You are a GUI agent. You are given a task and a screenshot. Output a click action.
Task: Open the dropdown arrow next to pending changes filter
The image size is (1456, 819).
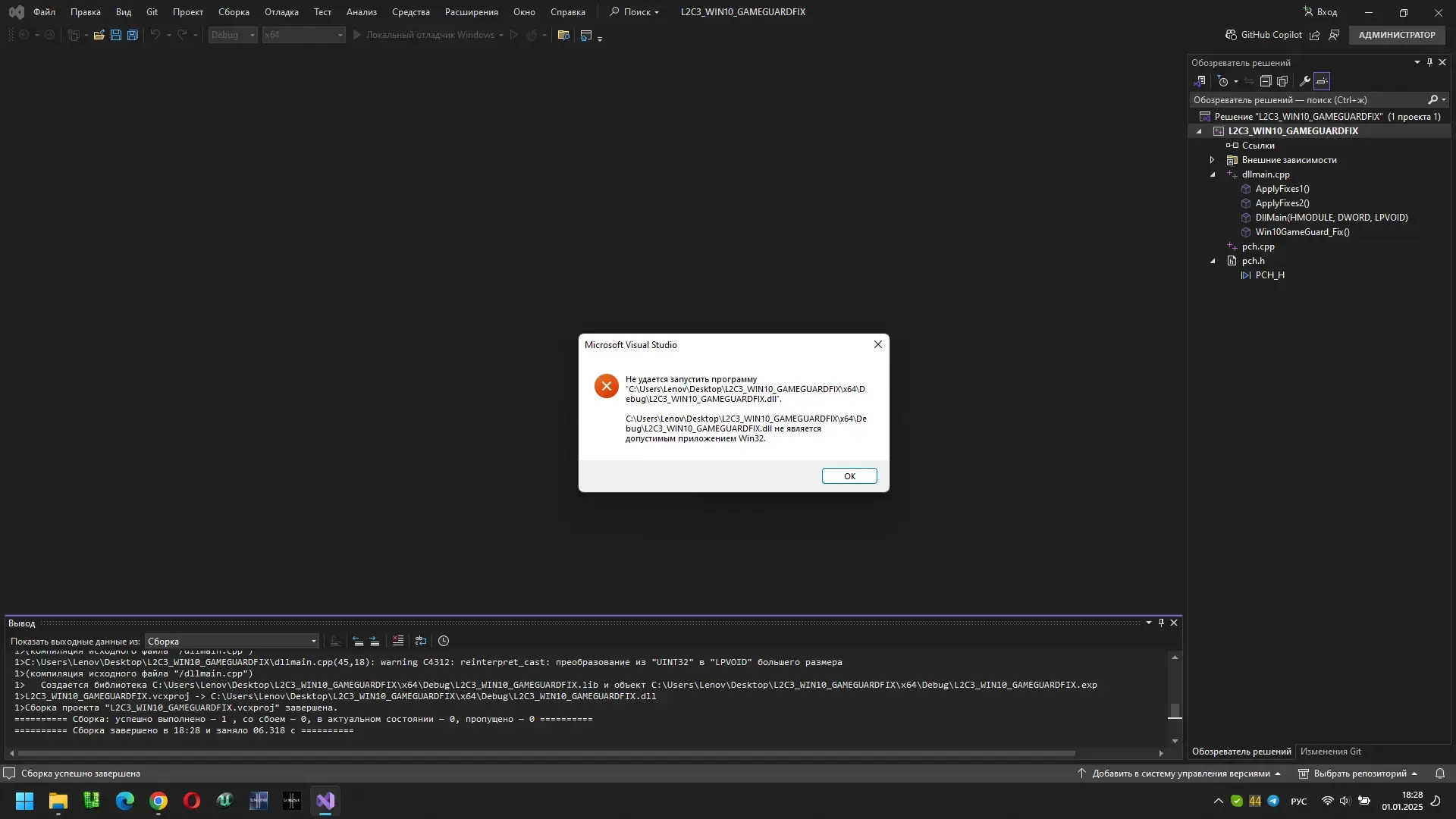(1236, 81)
